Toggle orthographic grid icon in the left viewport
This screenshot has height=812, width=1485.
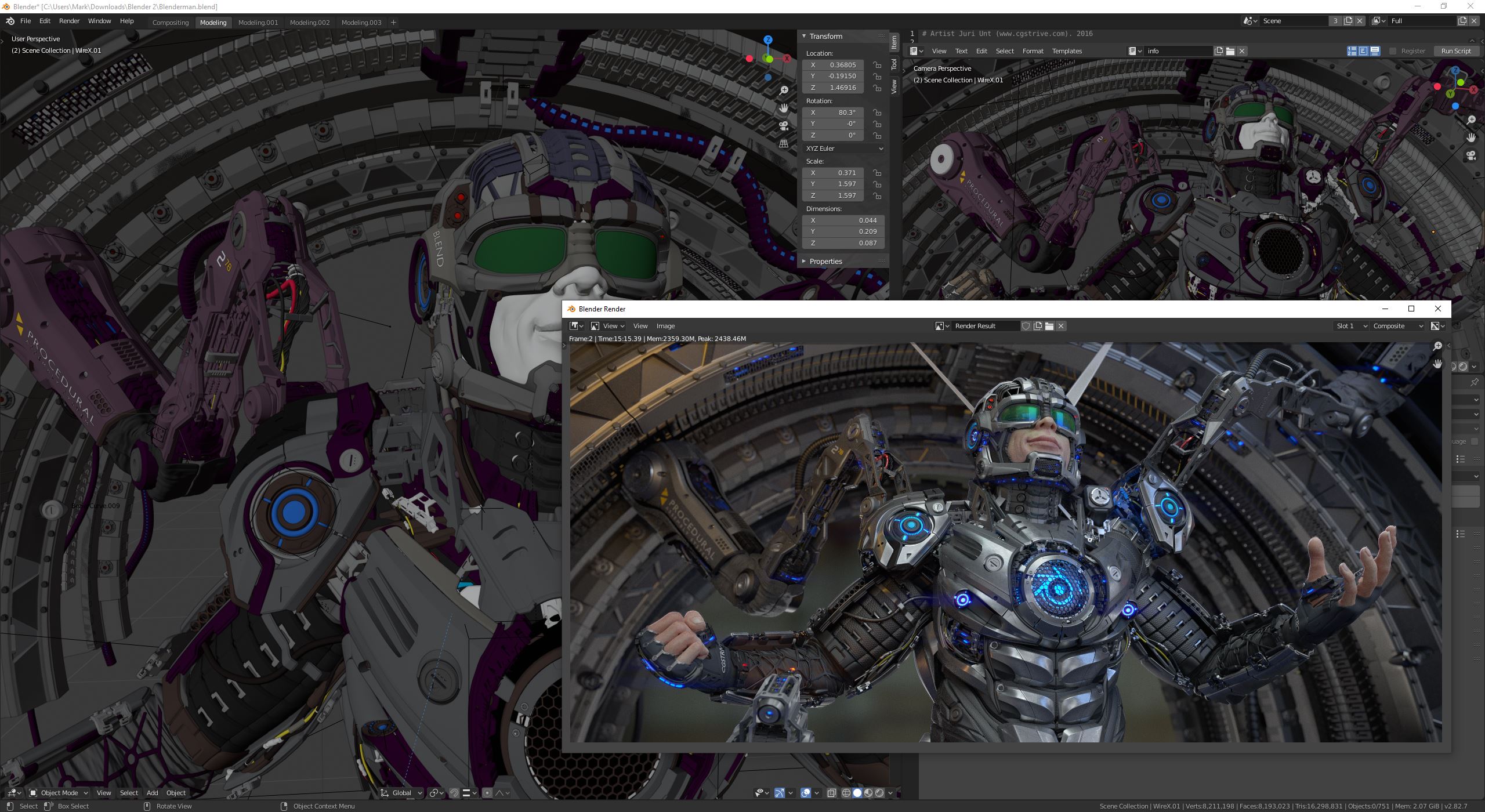[784, 143]
